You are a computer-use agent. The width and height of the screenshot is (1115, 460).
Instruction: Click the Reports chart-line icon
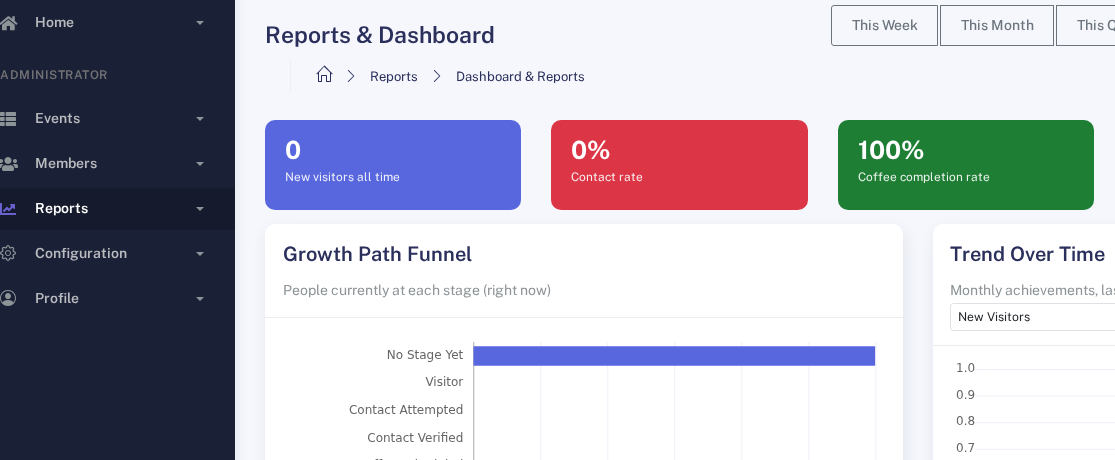point(8,208)
